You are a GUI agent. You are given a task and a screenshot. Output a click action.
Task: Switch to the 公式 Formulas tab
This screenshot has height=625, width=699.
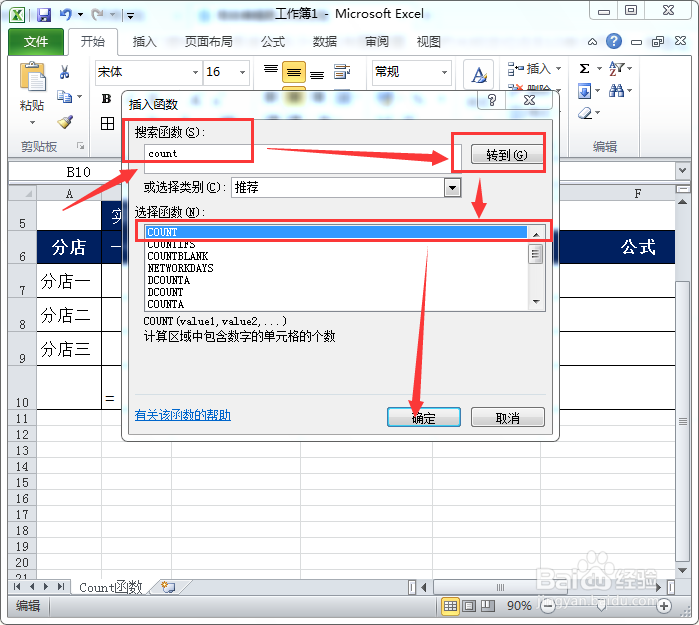[273, 41]
